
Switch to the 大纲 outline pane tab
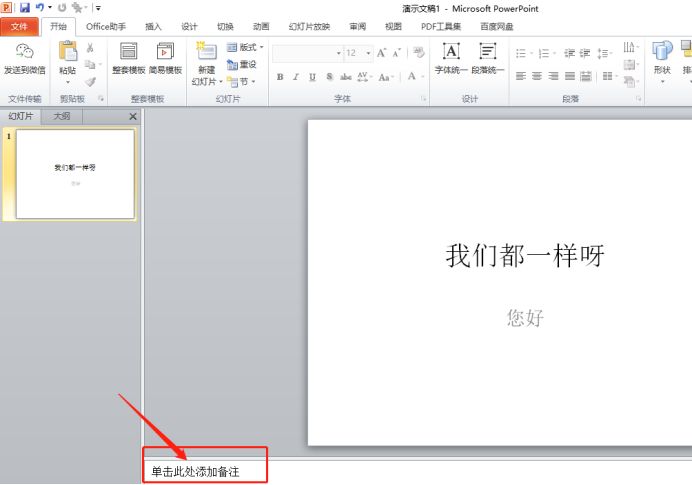point(62,117)
